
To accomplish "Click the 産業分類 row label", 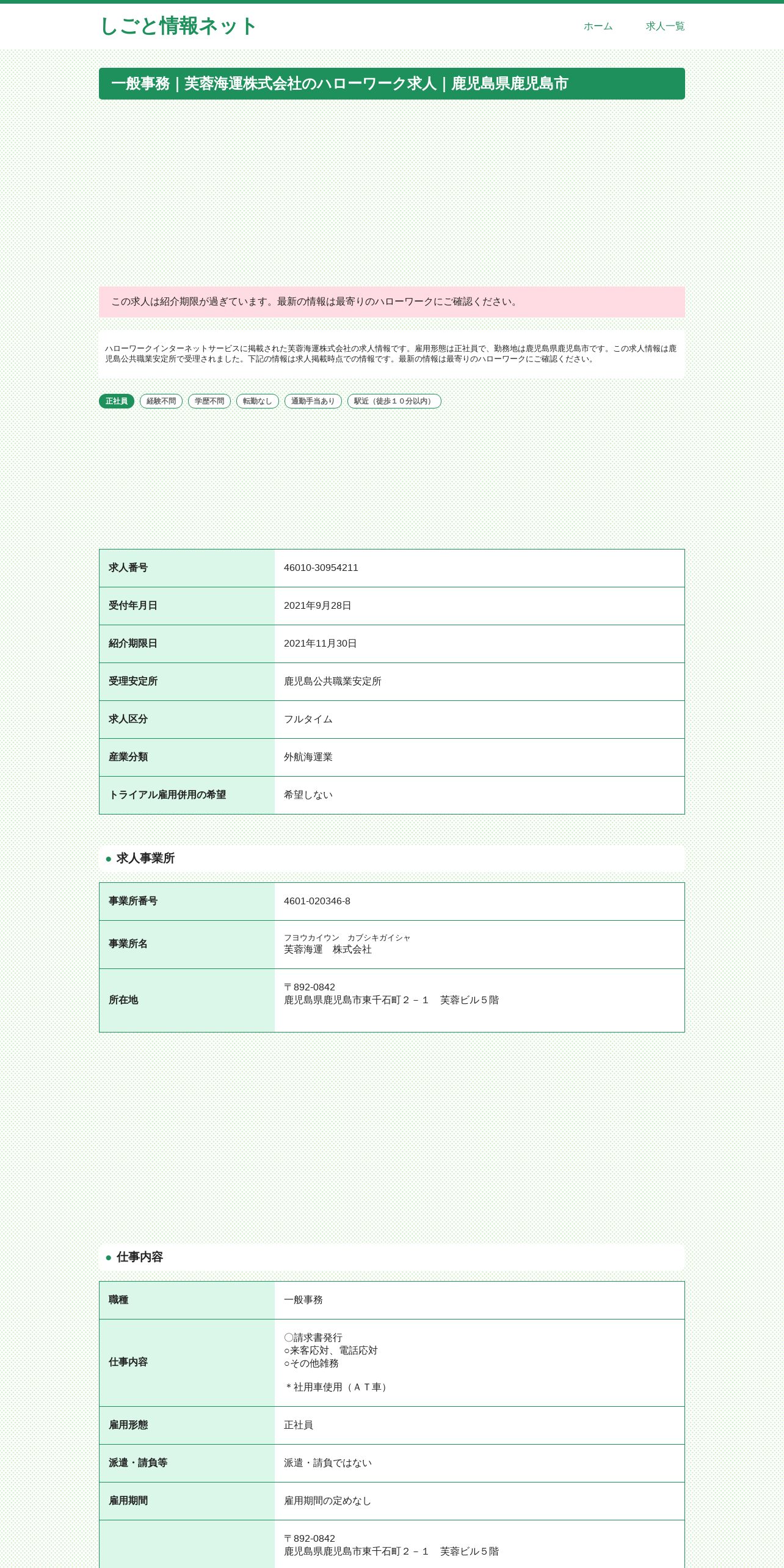I will (128, 757).
